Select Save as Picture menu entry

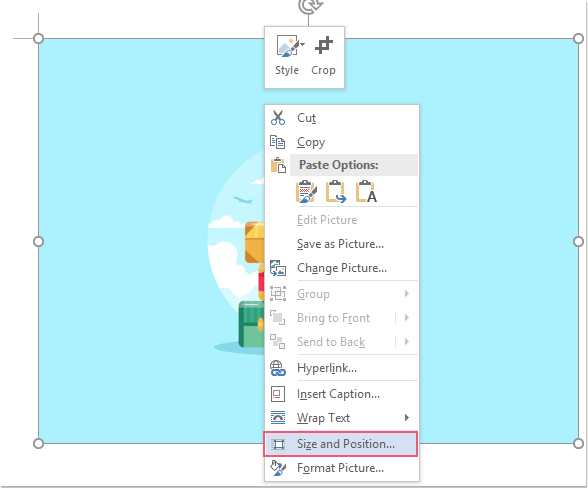340,244
